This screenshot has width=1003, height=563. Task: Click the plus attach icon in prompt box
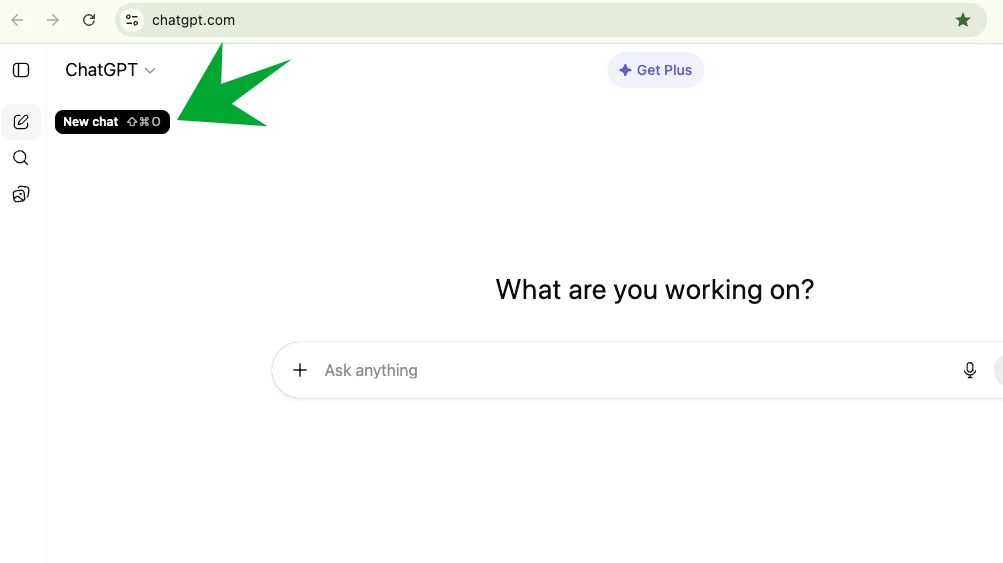point(300,370)
